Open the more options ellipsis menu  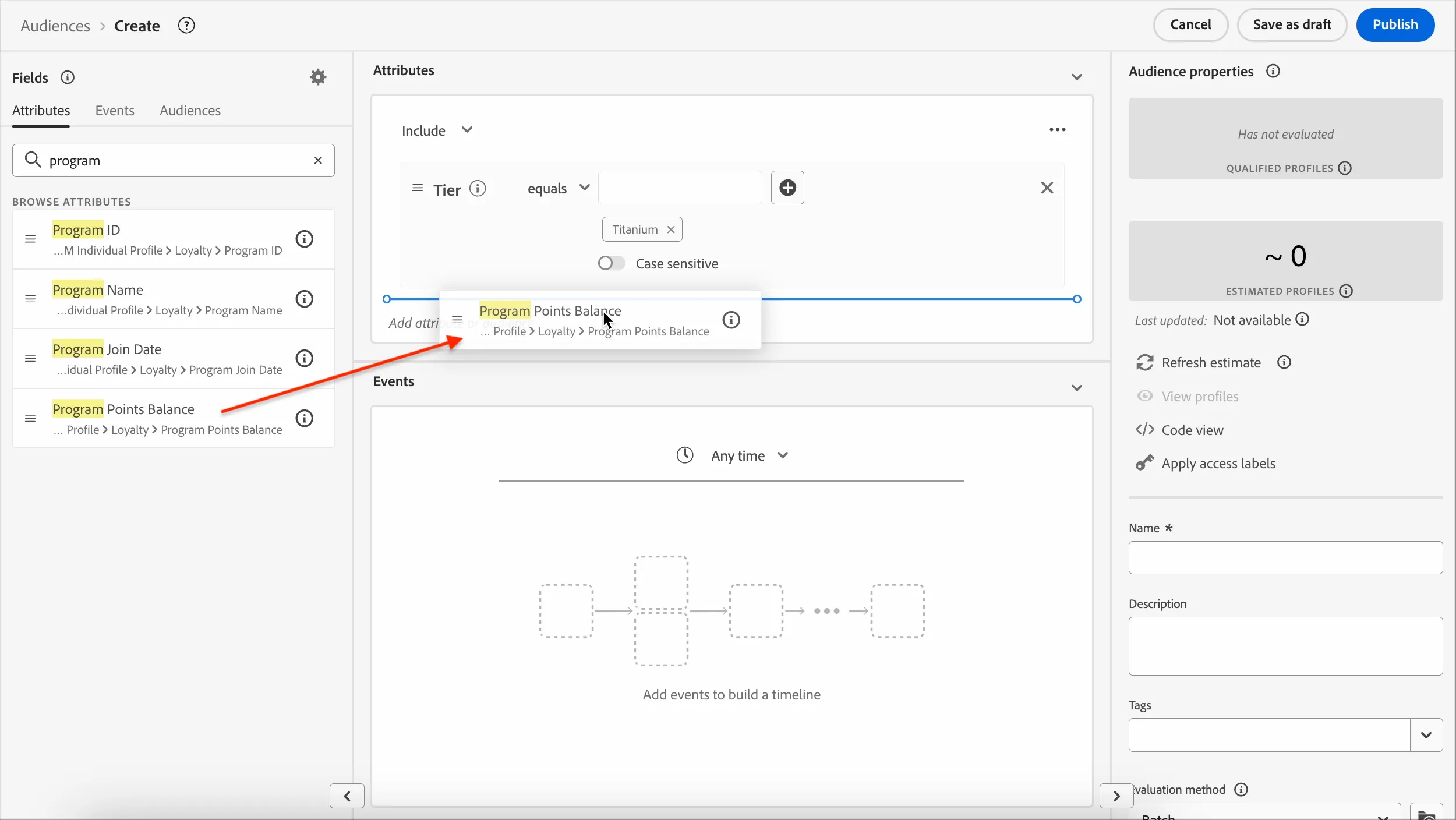coord(1058,130)
